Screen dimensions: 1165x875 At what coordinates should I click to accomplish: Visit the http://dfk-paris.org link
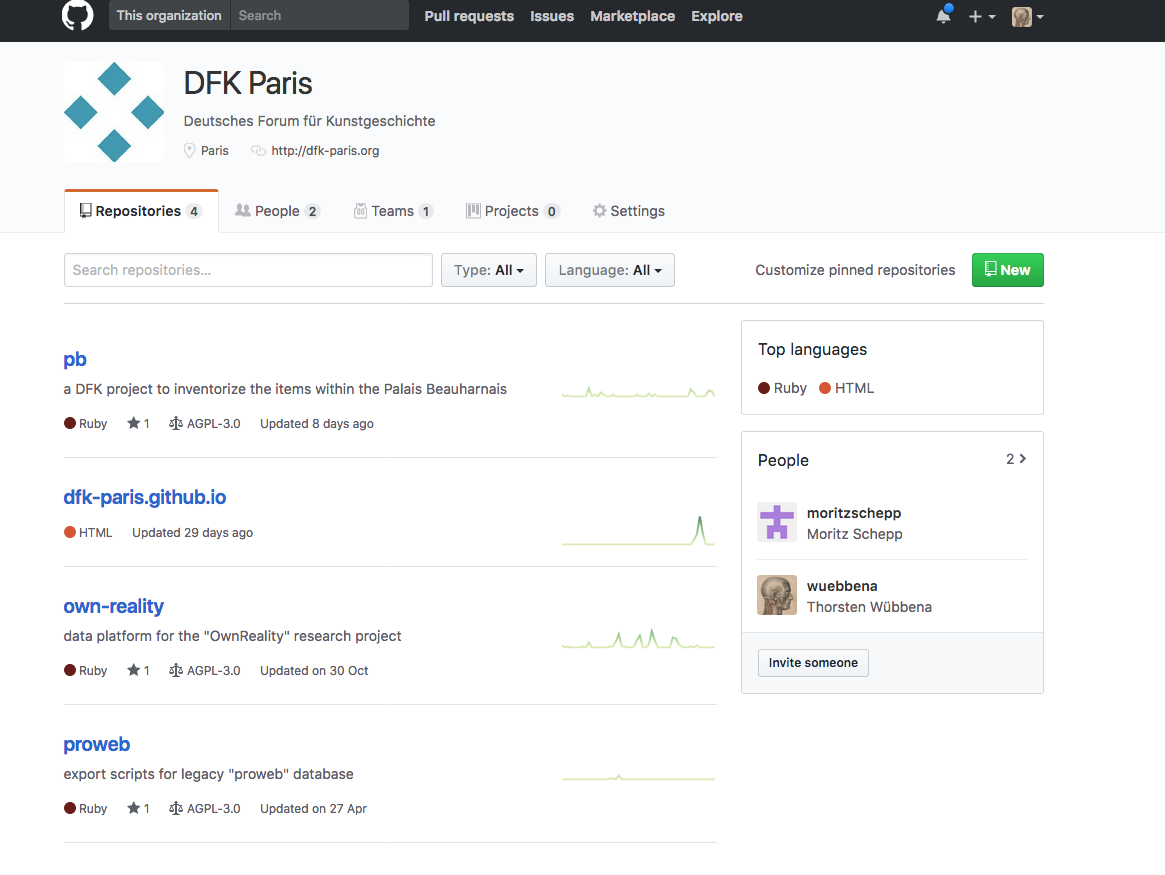point(325,150)
